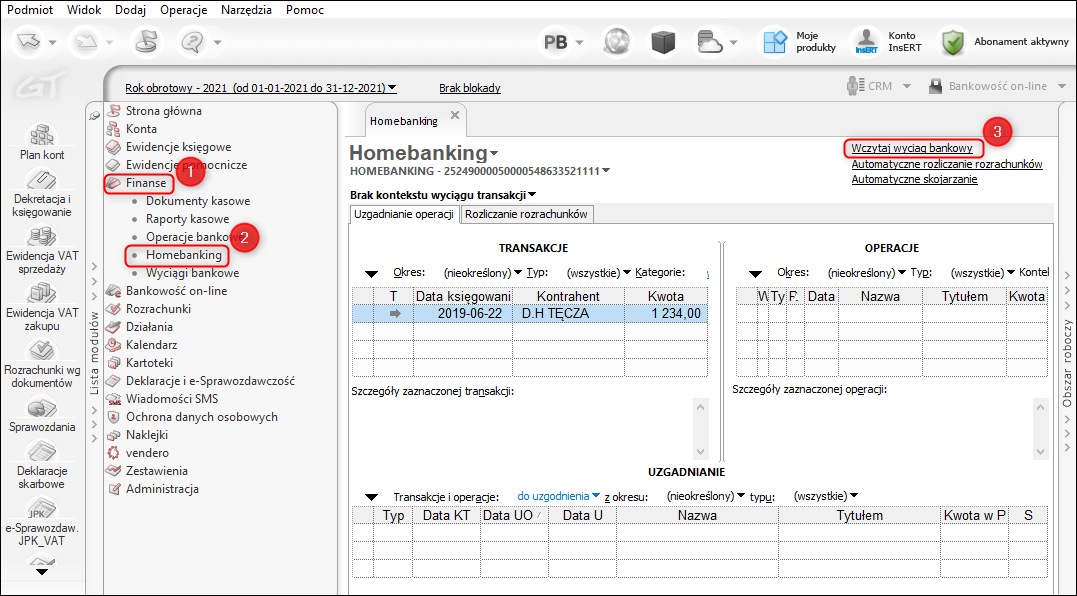Open the Pomoc menu

coord(305,10)
